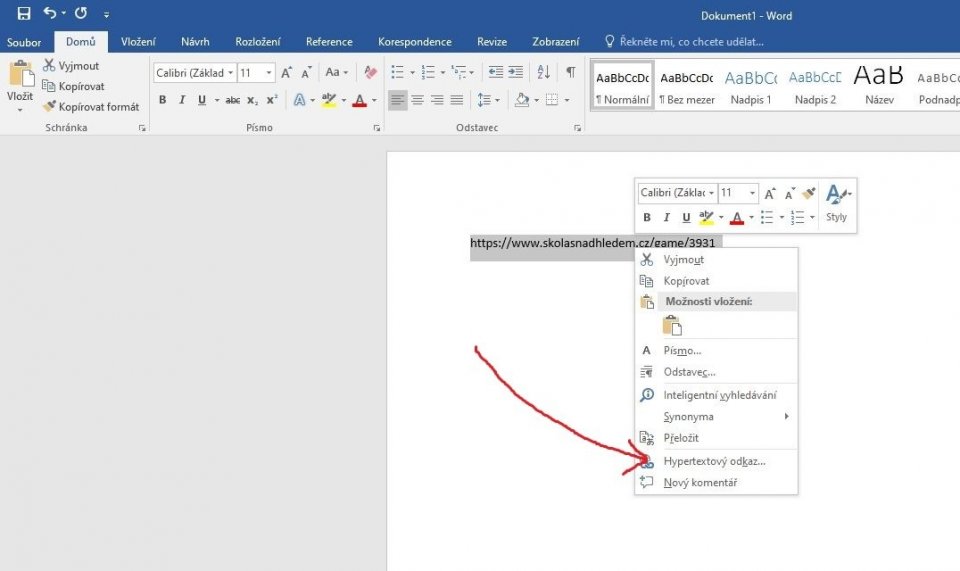This screenshot has height=571, width=960.
Task: Click paste option icon in context menu
Action: pyautogui.click(x=672, y=325)
